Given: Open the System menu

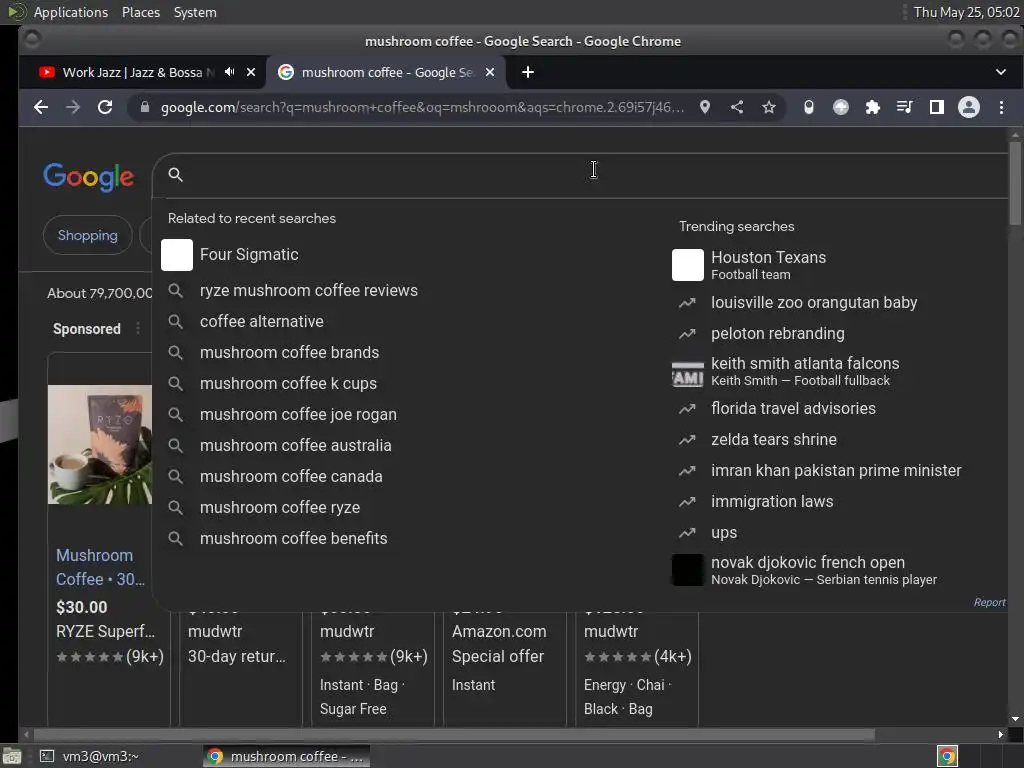Looking at the screenshot, I should coord(195,12).
